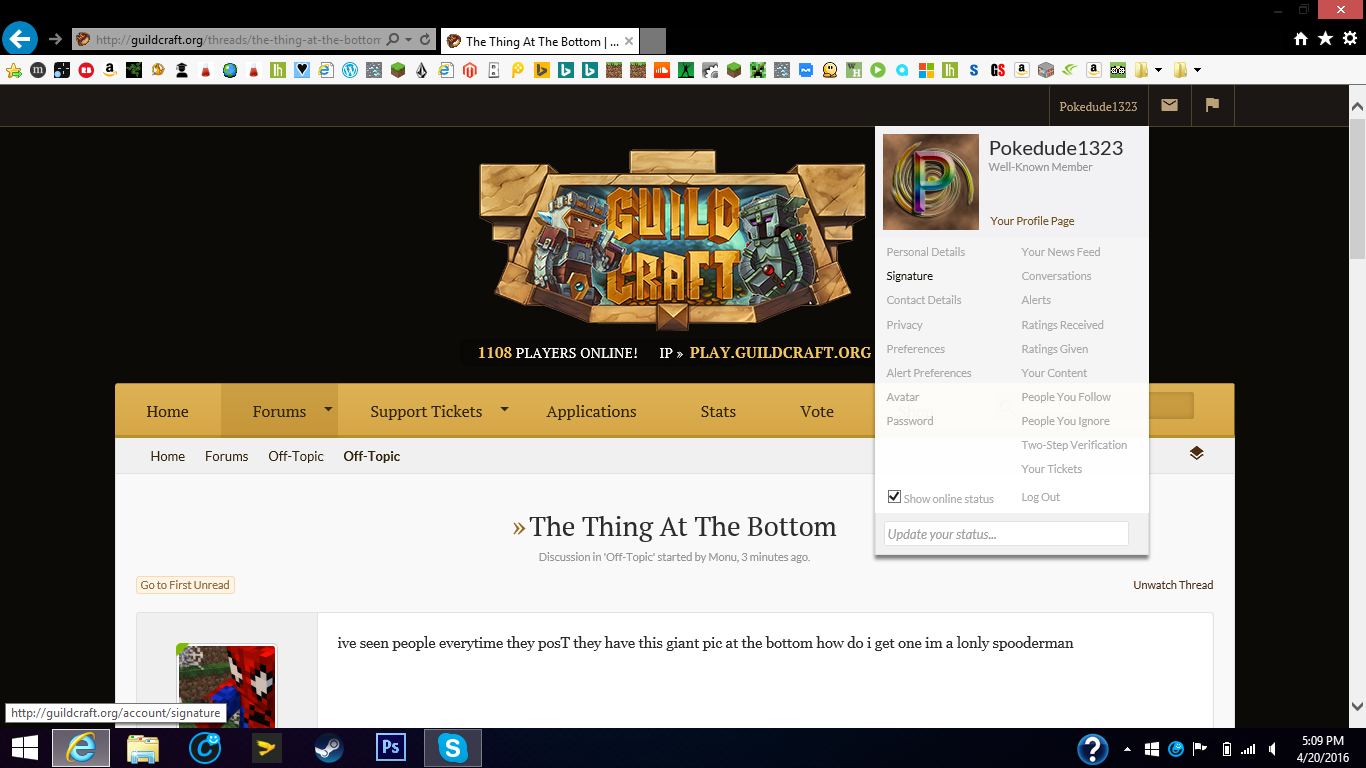Image resolution: width=1366 pixels, height=768 pixels.
Task: Open Alert Preferences menu entry
Action: tap(929, 373)
